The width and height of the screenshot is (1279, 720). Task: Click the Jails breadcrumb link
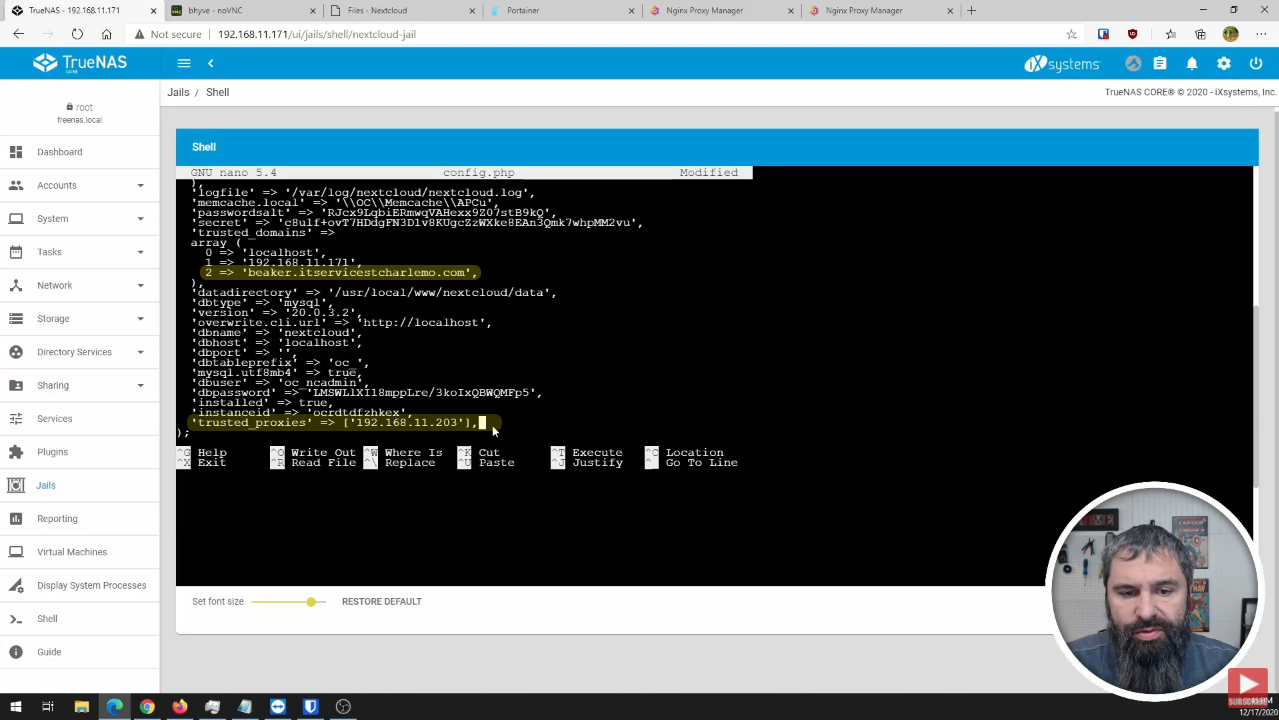click(x=178, y=92)
